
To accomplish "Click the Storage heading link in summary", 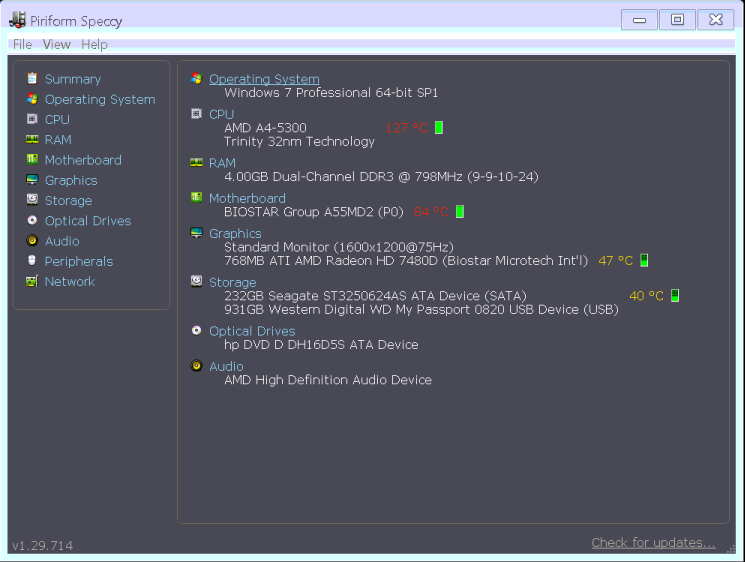I will pyautogui.click(x=233, y=282).
